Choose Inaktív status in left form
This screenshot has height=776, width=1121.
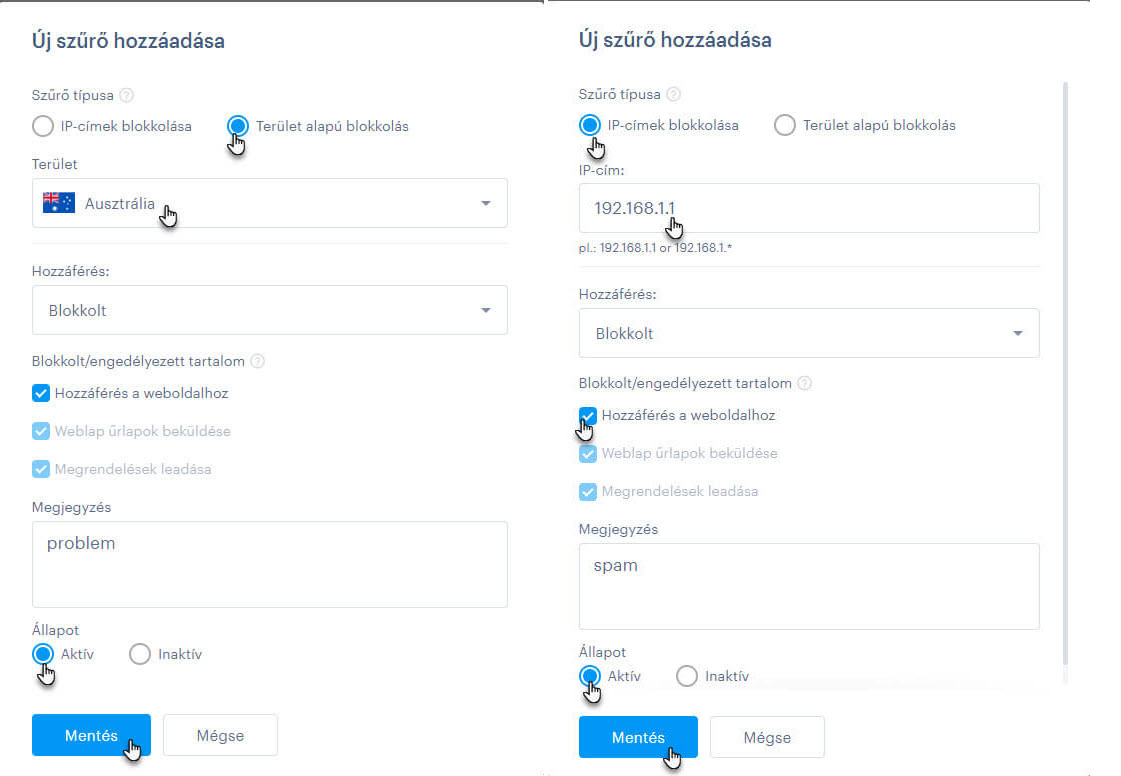pos(140,654)
